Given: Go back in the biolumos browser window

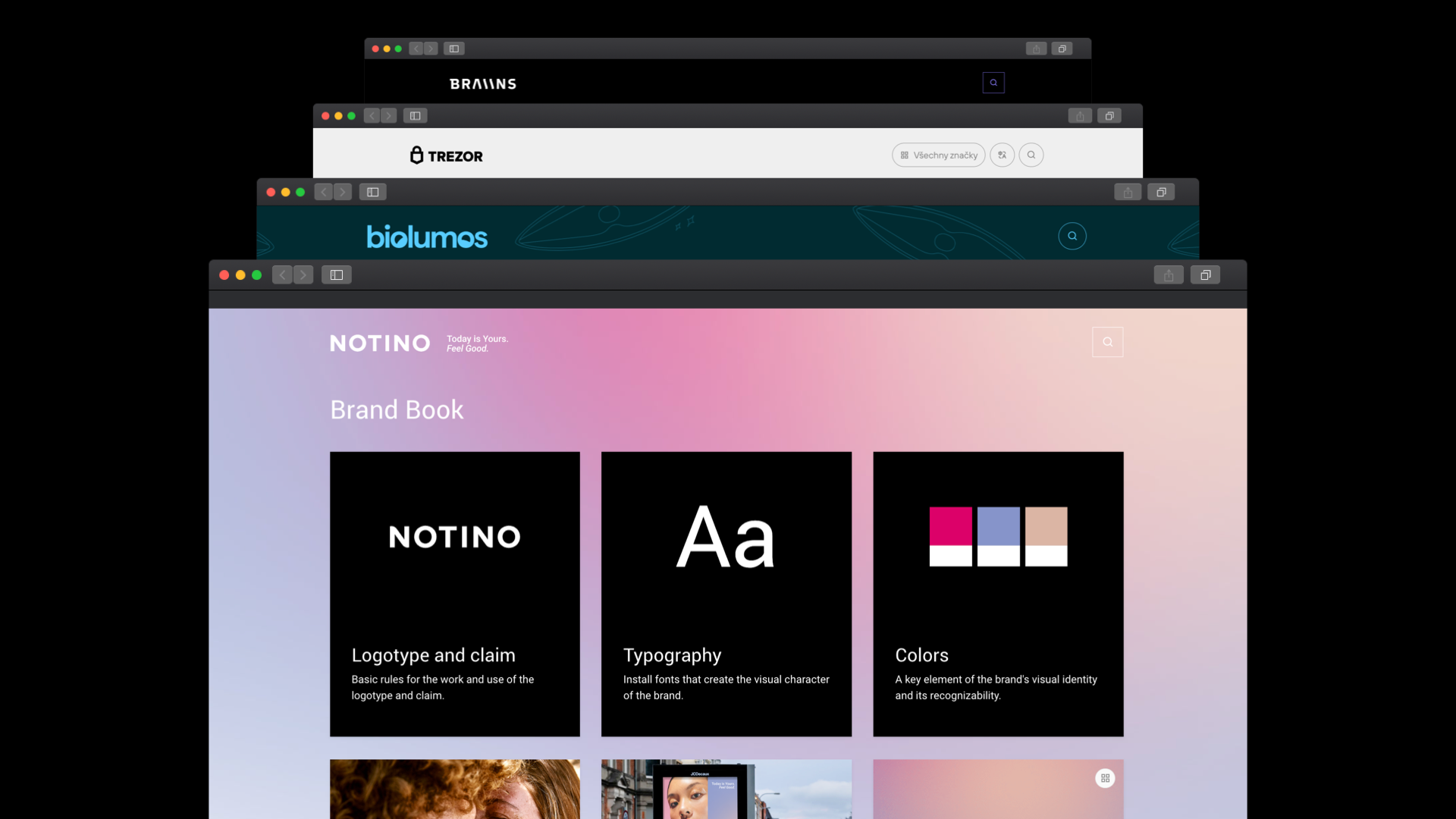Looking at the screenshot, I should (324, 193).
